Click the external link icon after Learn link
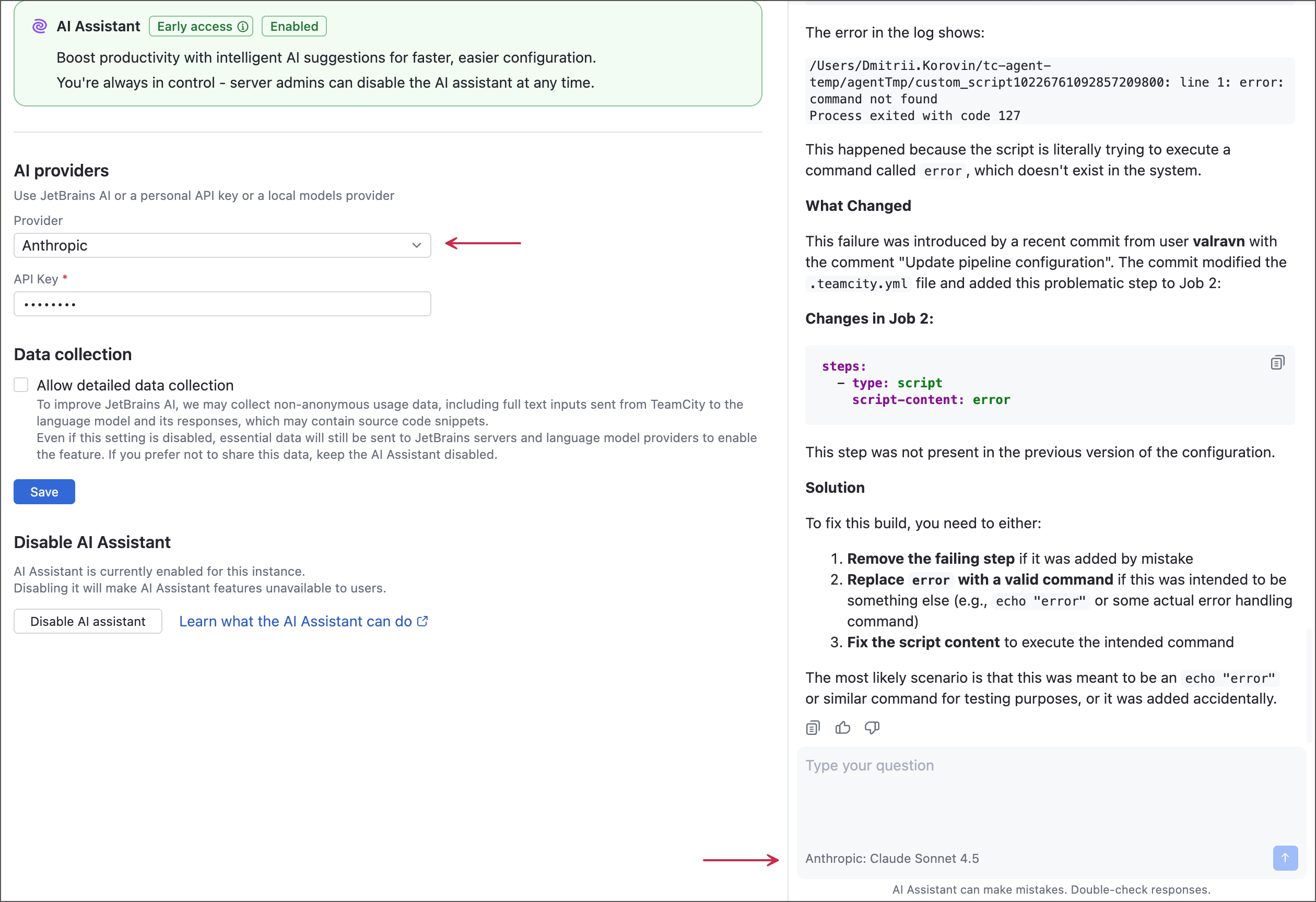Viewport: 1316px width, 902px height. (x=422, y=621)
